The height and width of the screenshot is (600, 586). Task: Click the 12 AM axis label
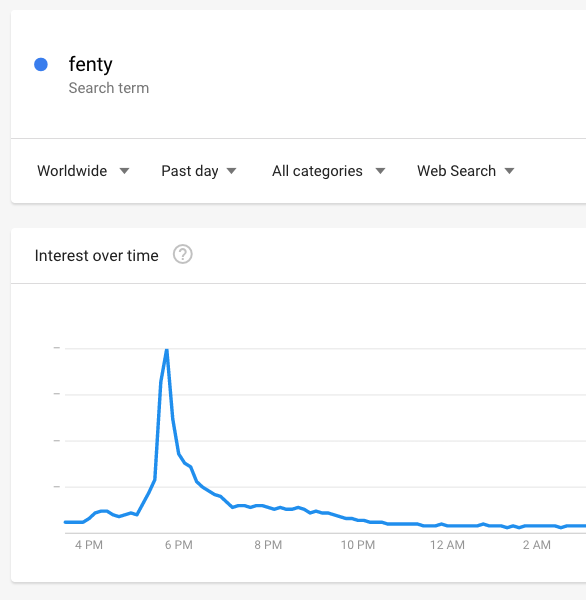[x=447, y=545]
